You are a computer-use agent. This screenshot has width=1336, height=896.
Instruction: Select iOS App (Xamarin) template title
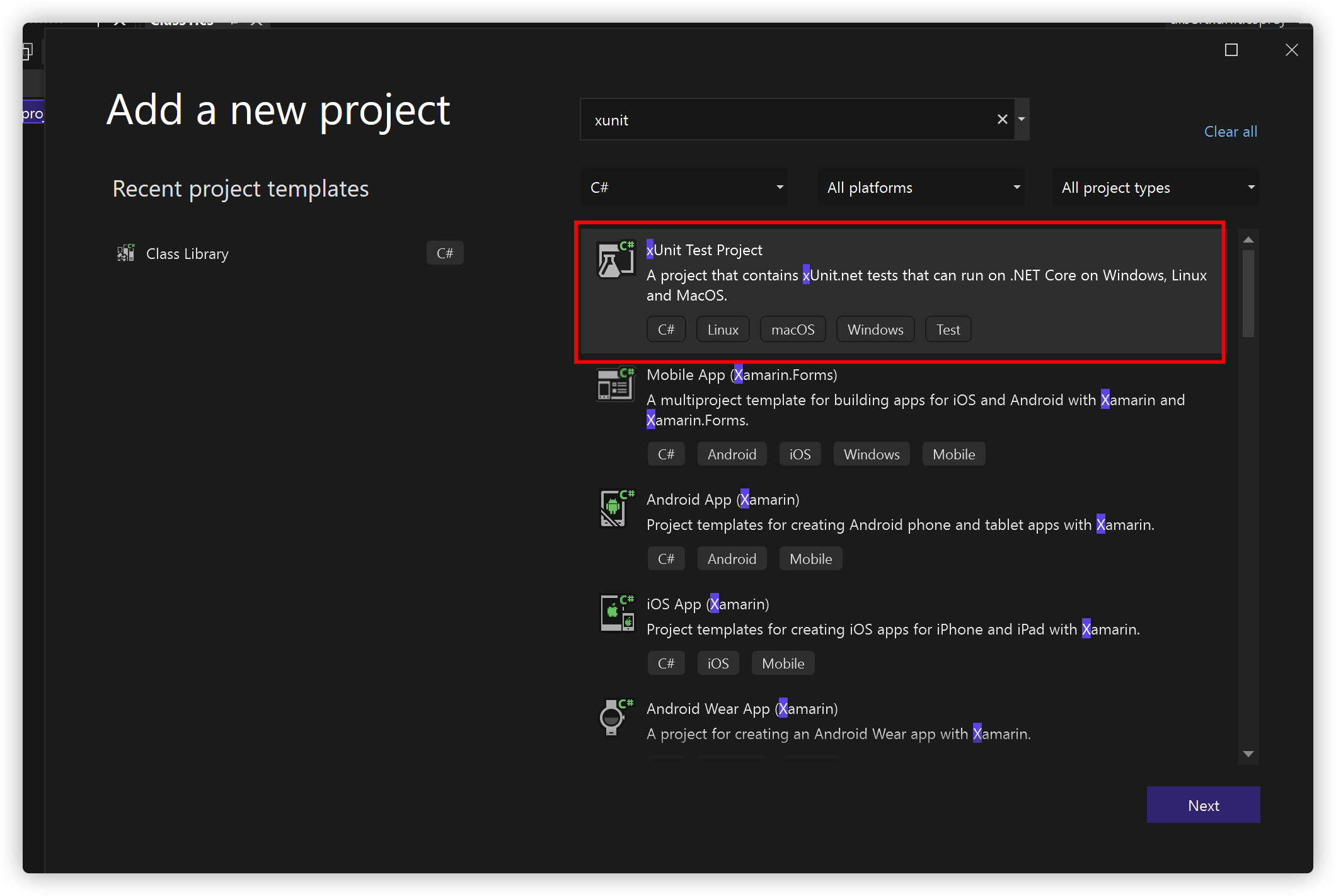708,604
